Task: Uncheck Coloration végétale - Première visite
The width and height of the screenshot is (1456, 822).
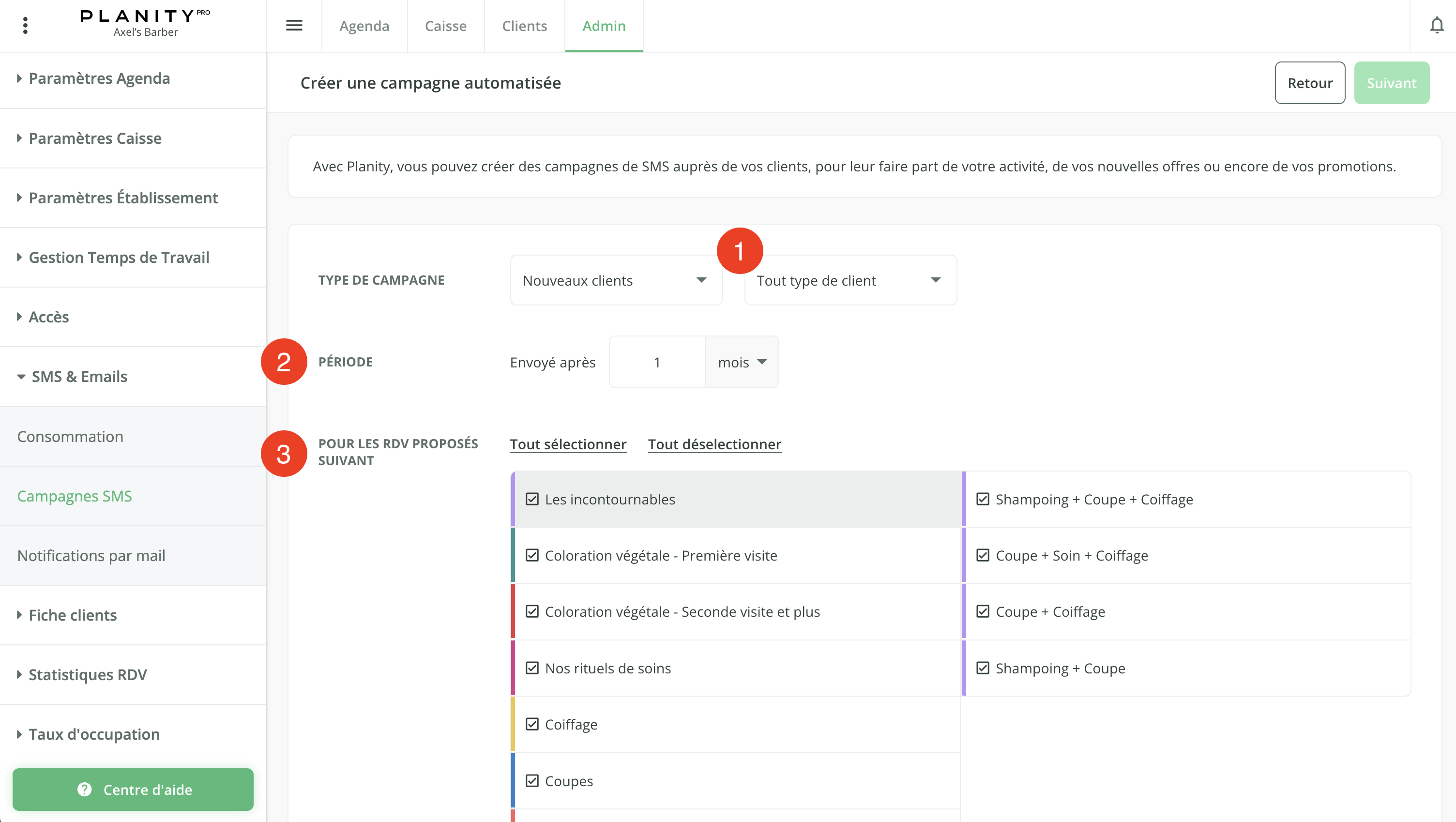Action: coord(532,555)
